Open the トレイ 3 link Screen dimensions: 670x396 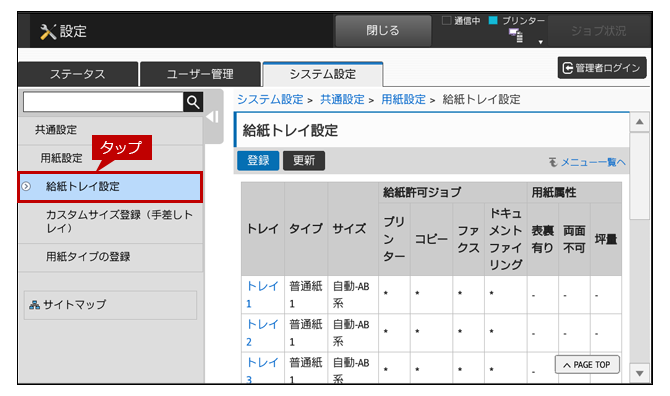(262, 370)
